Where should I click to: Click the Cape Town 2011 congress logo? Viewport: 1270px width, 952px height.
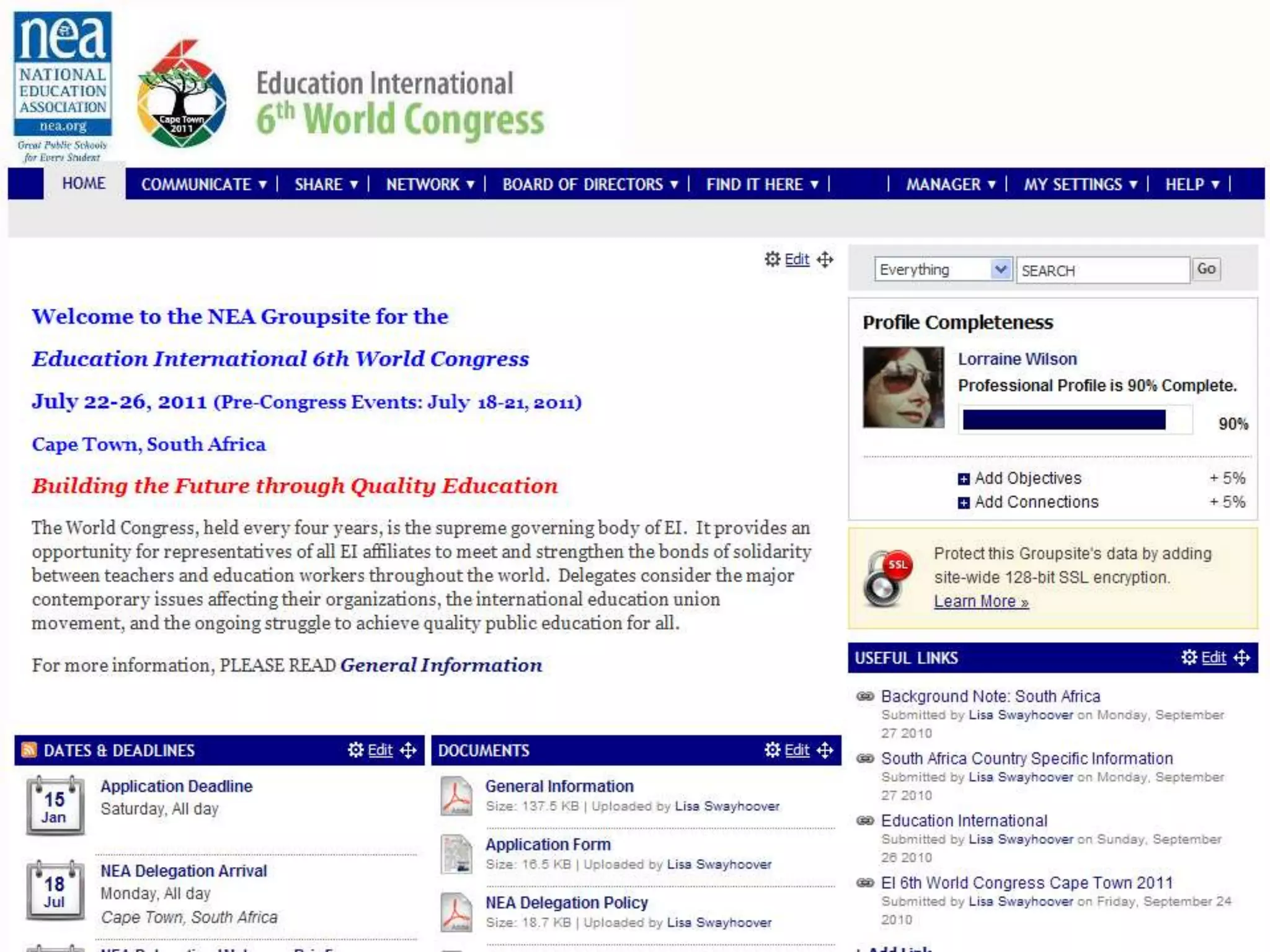[x=182, y=95]
